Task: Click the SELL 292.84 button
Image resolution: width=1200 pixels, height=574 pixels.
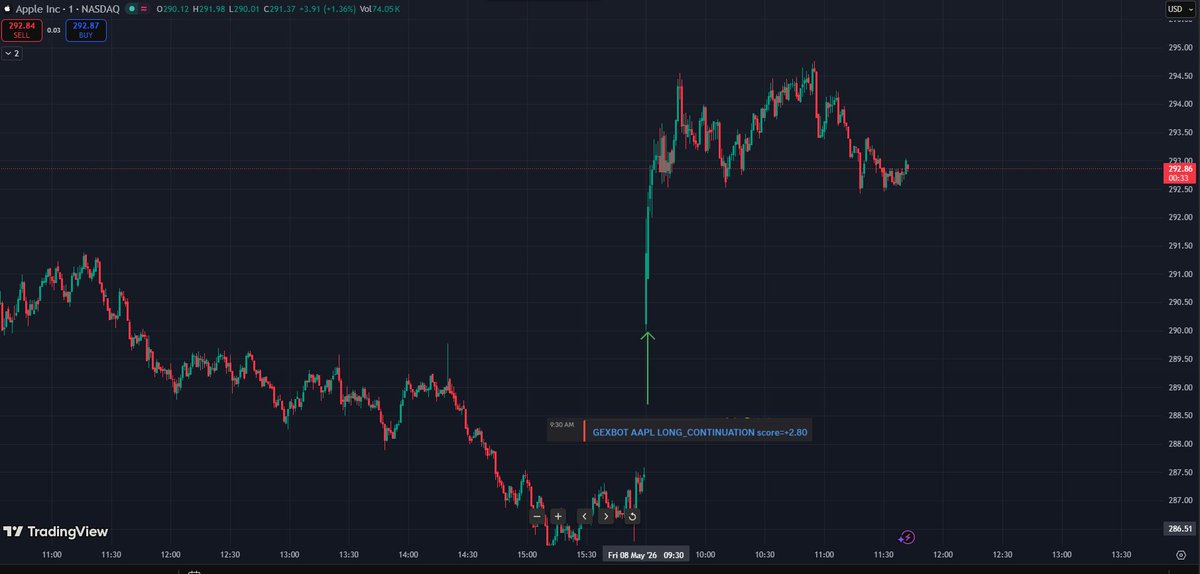Action: [21, 30]
